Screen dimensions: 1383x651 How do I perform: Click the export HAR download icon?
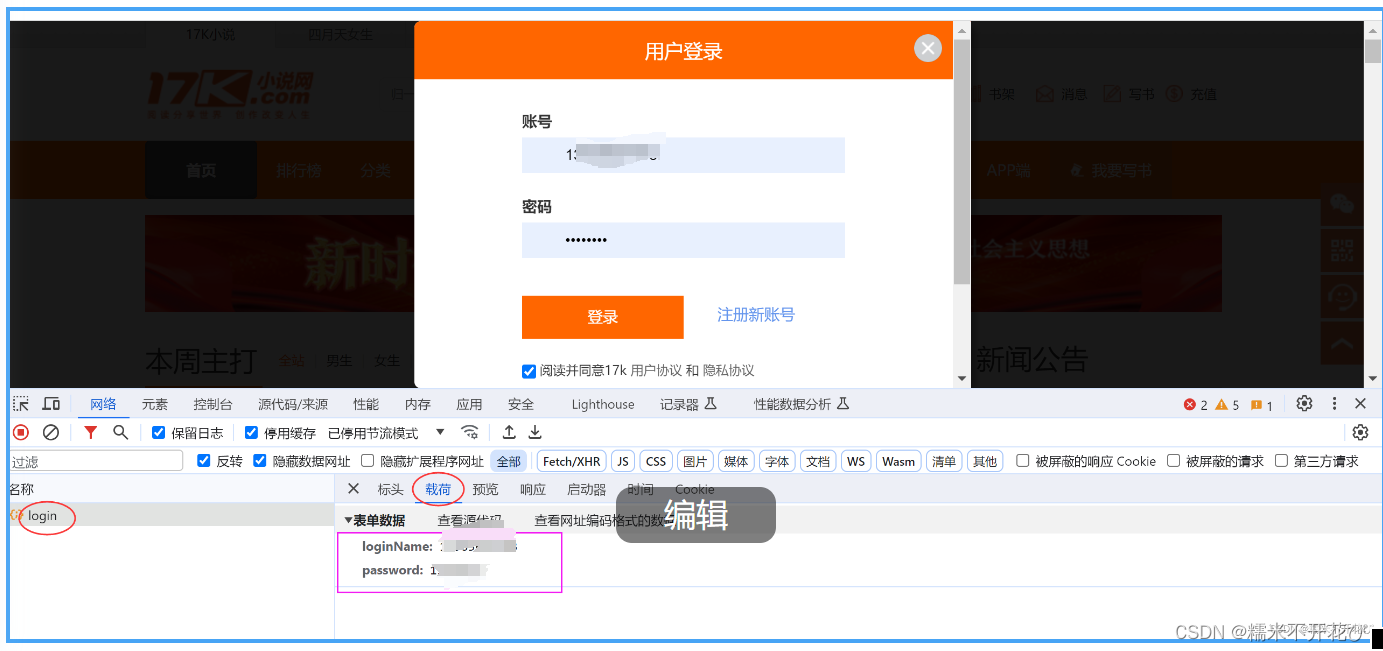pyautogui.click(x=534, y=431)
